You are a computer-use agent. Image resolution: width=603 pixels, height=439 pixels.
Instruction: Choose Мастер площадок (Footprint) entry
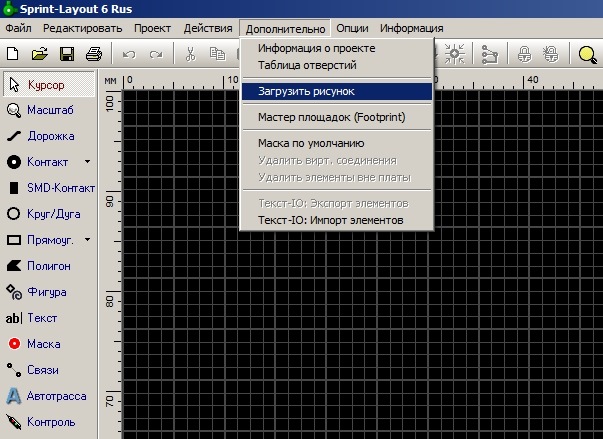337,117
